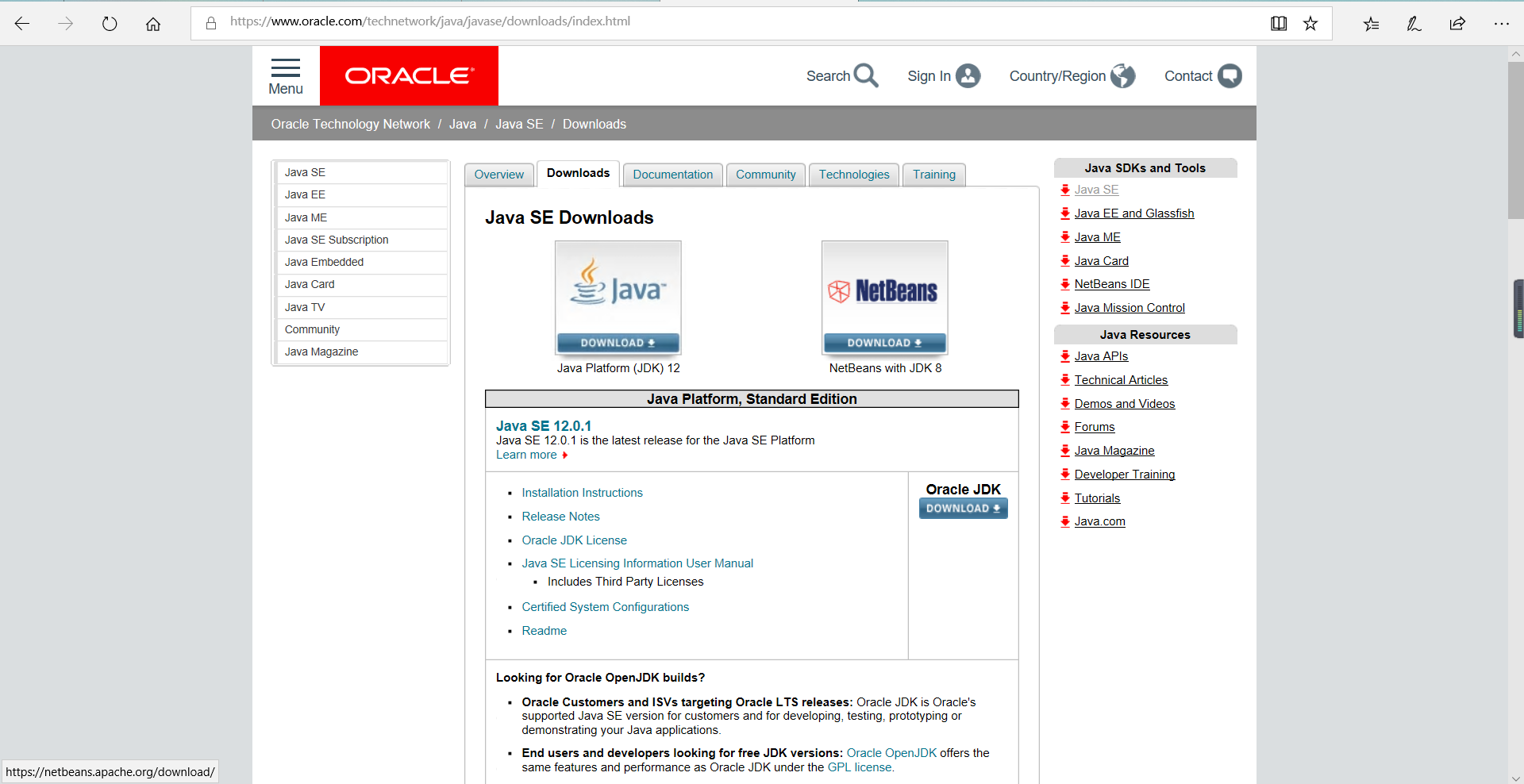Click the Java SE breadcrumb link
1524x784 pixels.
tap(519, 124)
